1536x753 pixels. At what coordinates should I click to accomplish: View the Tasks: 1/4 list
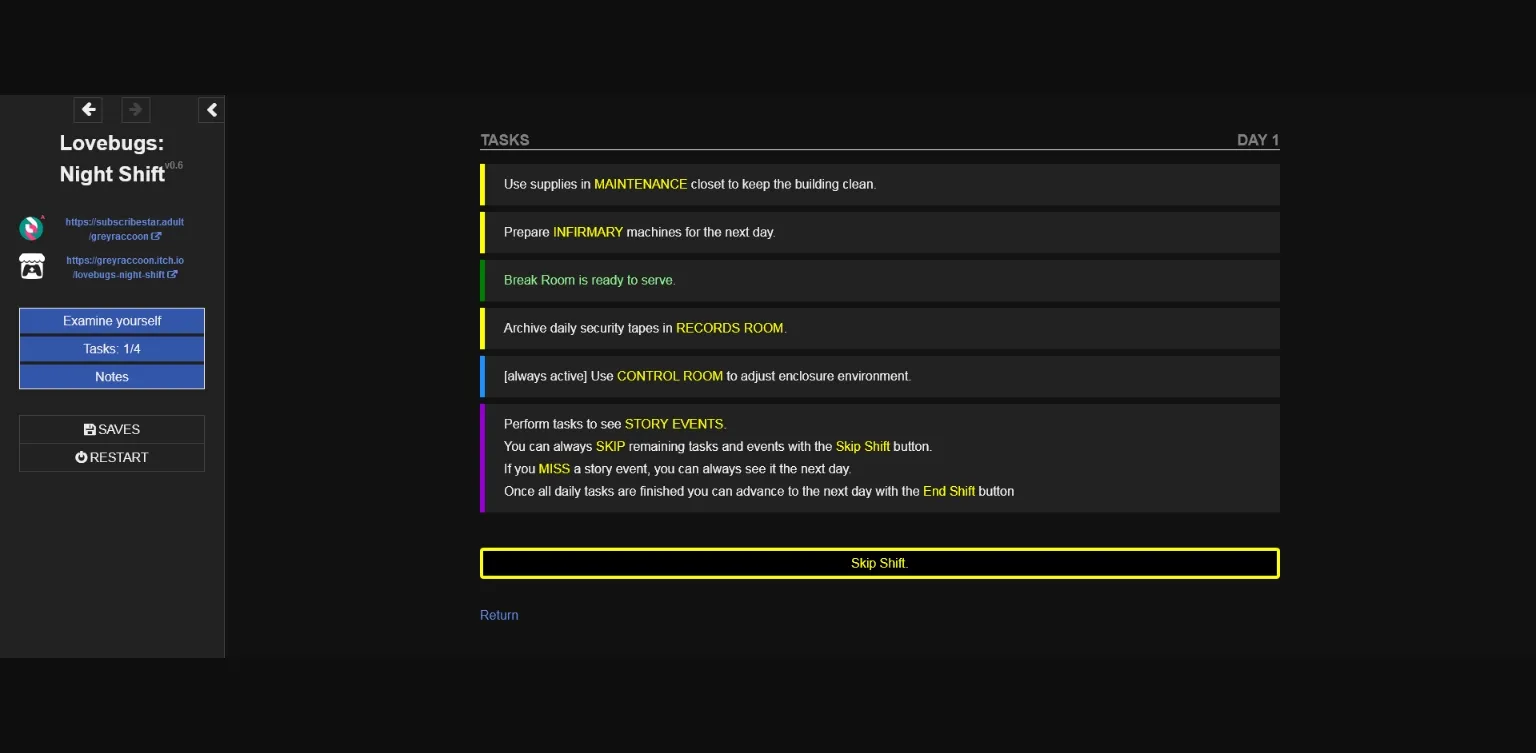pyautogui.click(x=111, y=348)
